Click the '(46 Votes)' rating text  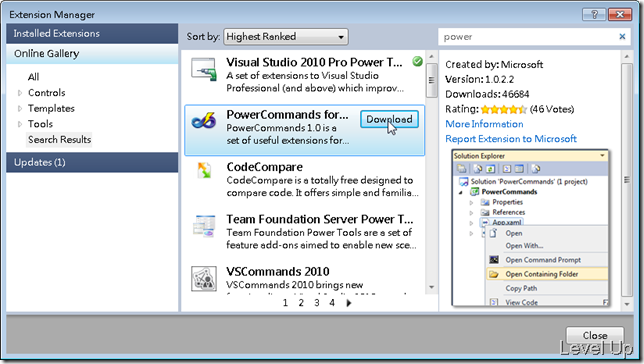tap(552, 109)
